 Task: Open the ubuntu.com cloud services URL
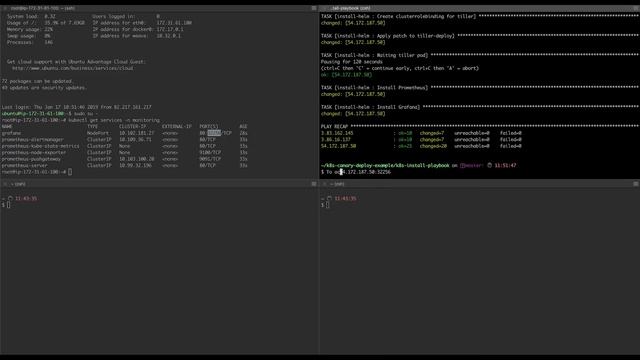tap(73, 68)
